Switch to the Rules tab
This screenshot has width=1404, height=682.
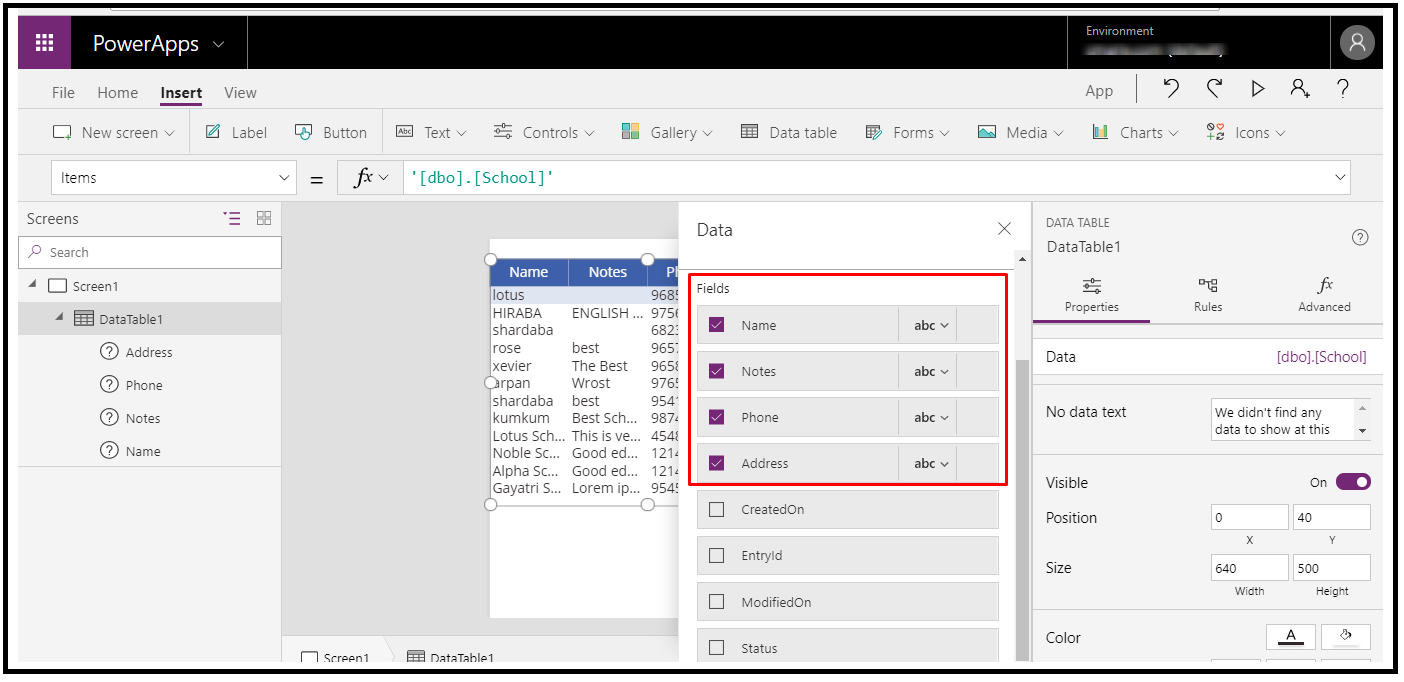[1208, 295]
